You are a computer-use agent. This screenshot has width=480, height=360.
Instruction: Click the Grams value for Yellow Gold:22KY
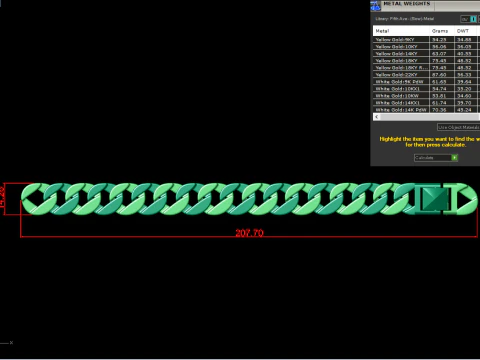[x=439, y=74]
